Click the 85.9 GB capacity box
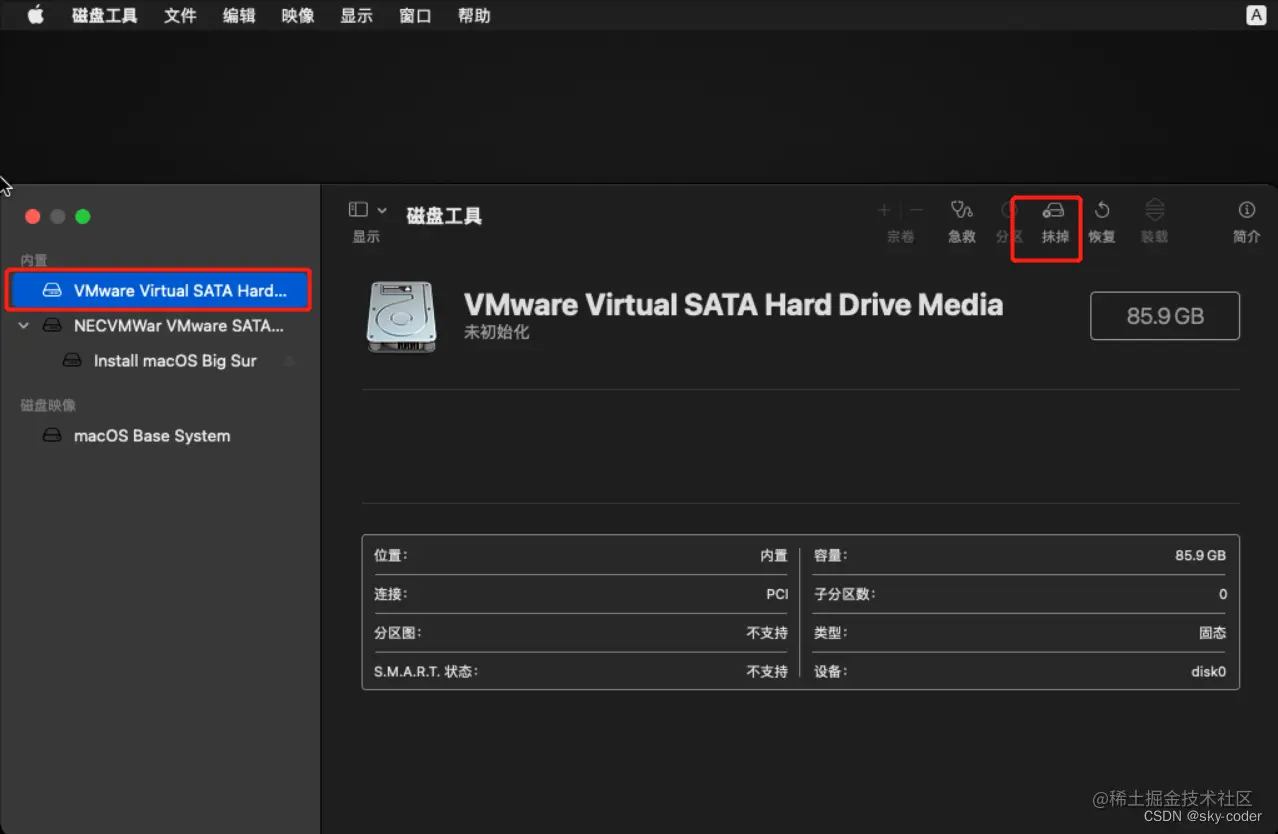The width and height of the screenshot is (1278, 834). tap(1165, 316)
